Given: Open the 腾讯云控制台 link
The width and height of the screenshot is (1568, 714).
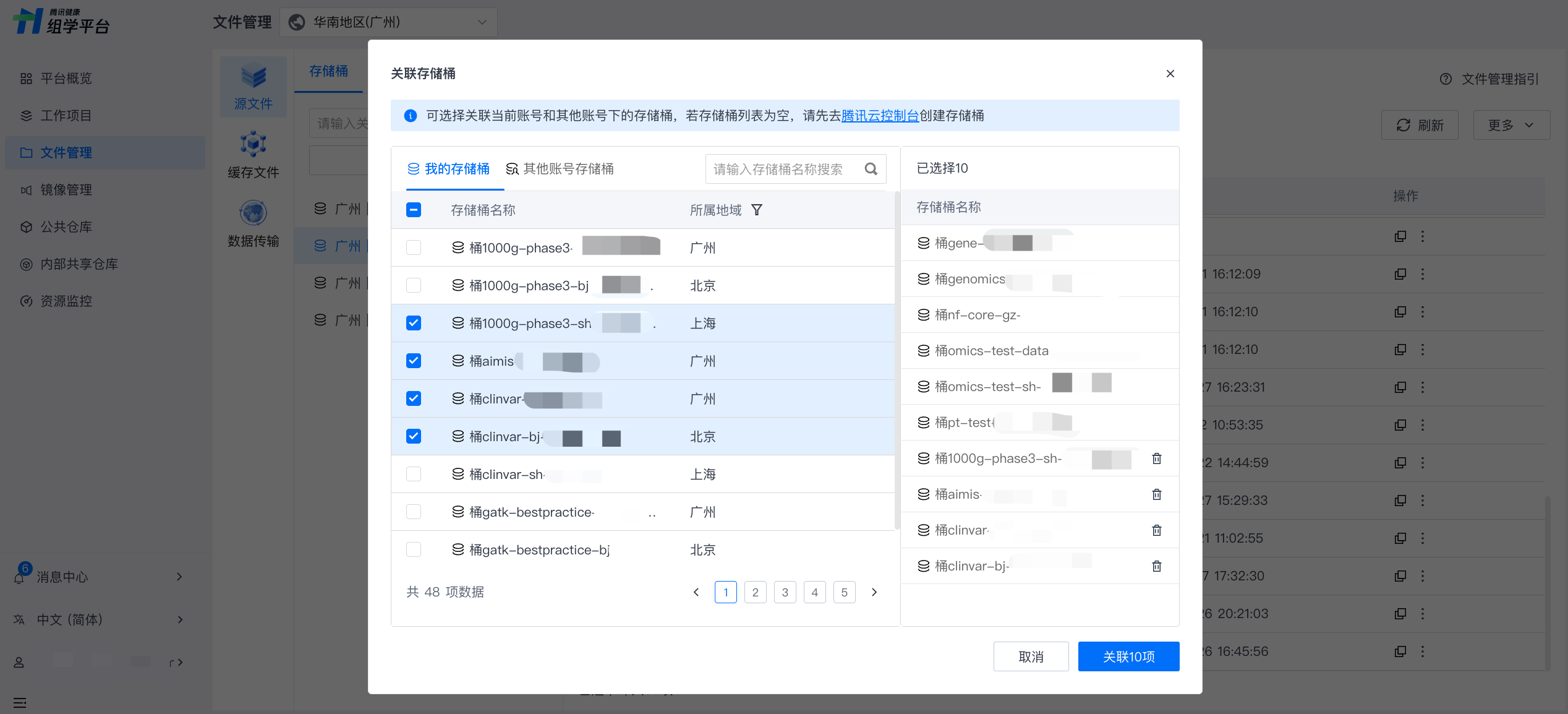Looking at the screenshot, I should [x=879, y=116].
